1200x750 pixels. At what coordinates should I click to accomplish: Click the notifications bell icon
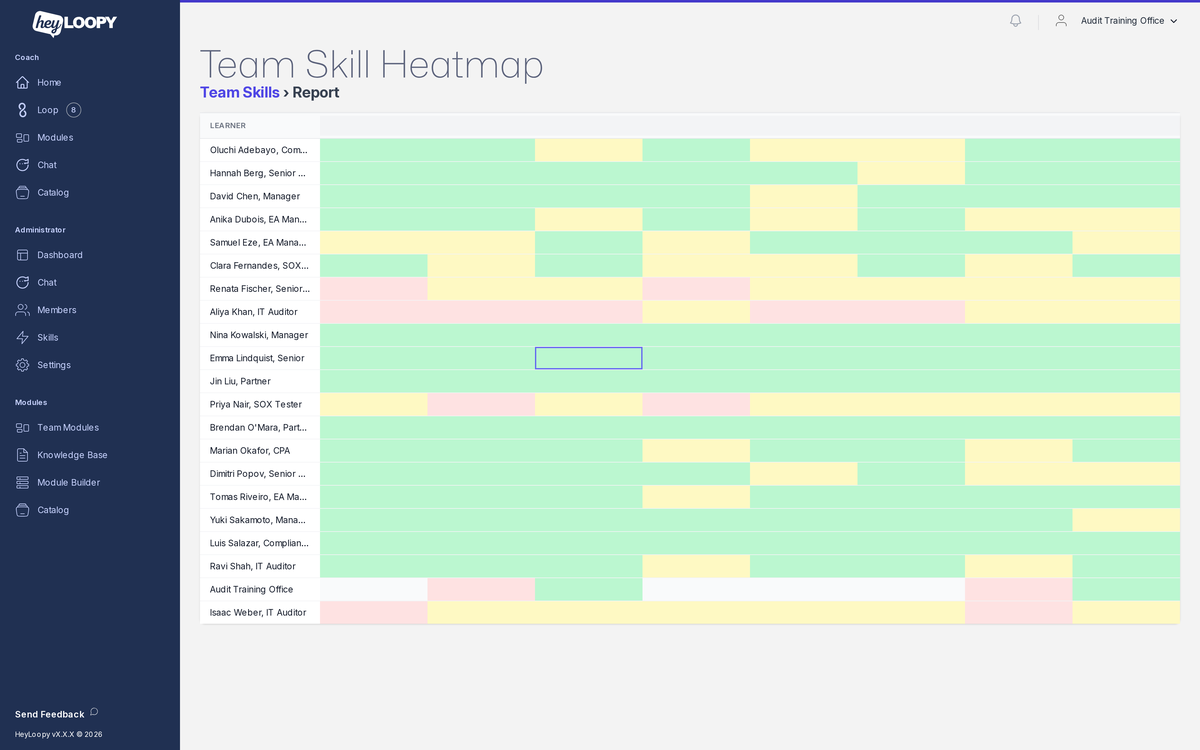click(1015, 20)
